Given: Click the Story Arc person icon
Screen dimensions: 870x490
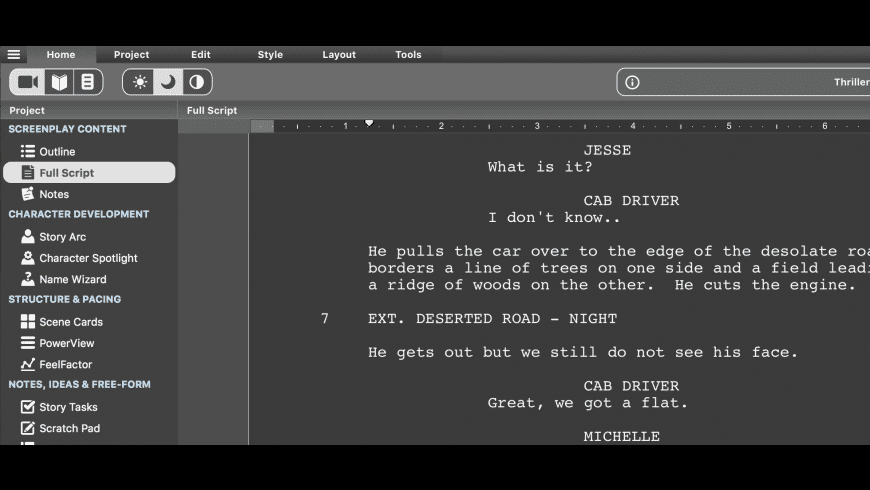Looking at the screenshot, I should (28, 236).
